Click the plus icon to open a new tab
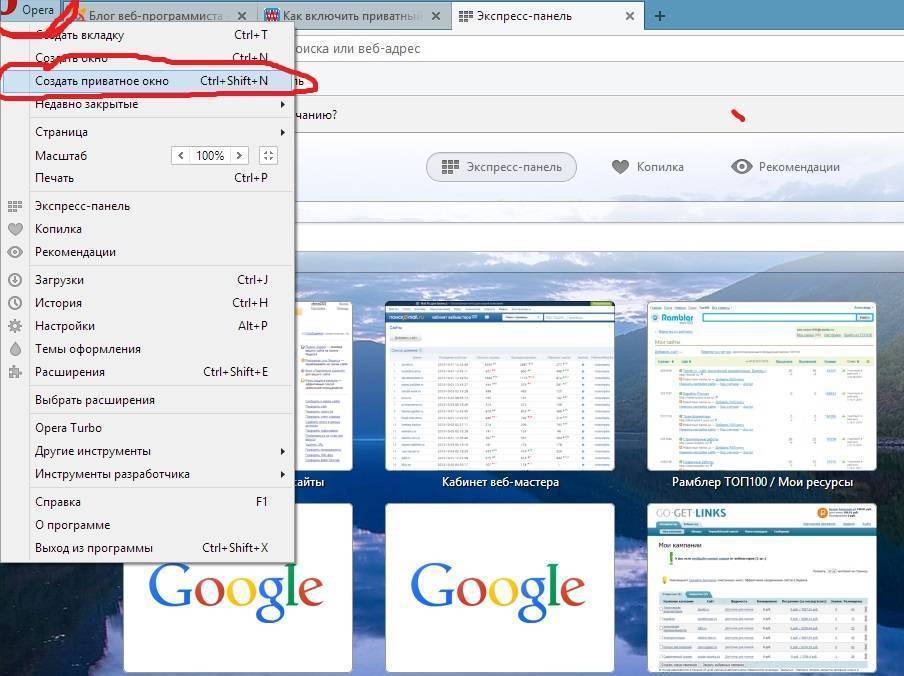The image size is (904, 676). coord(660,16)
